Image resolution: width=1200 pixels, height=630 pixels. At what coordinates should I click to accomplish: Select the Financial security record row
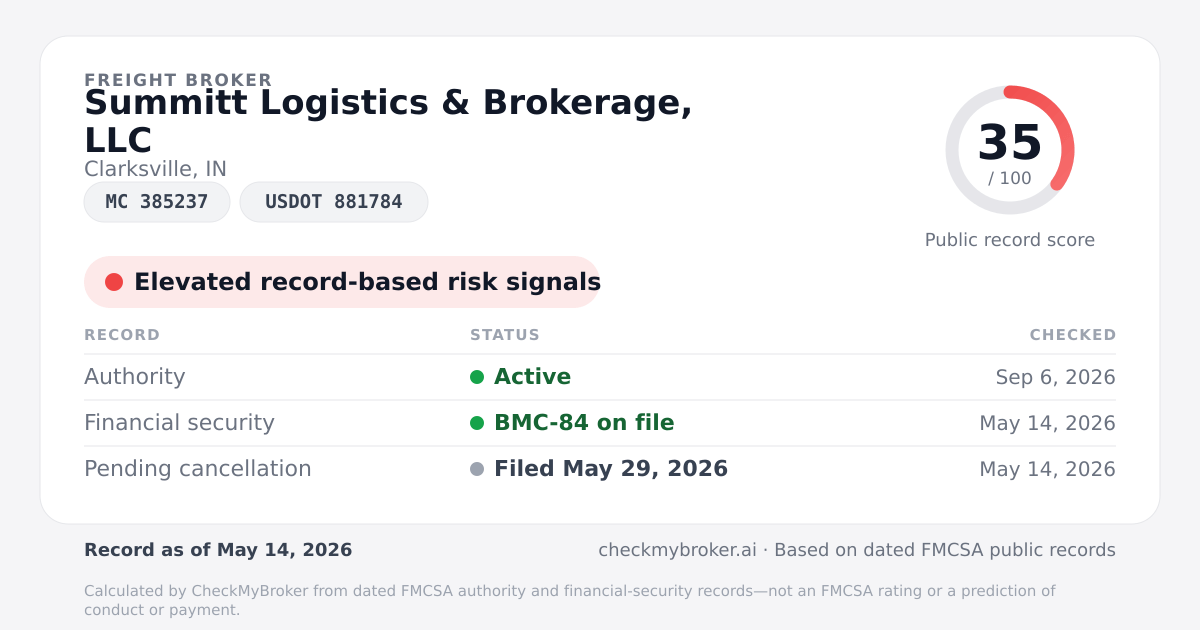click(600, 423)
